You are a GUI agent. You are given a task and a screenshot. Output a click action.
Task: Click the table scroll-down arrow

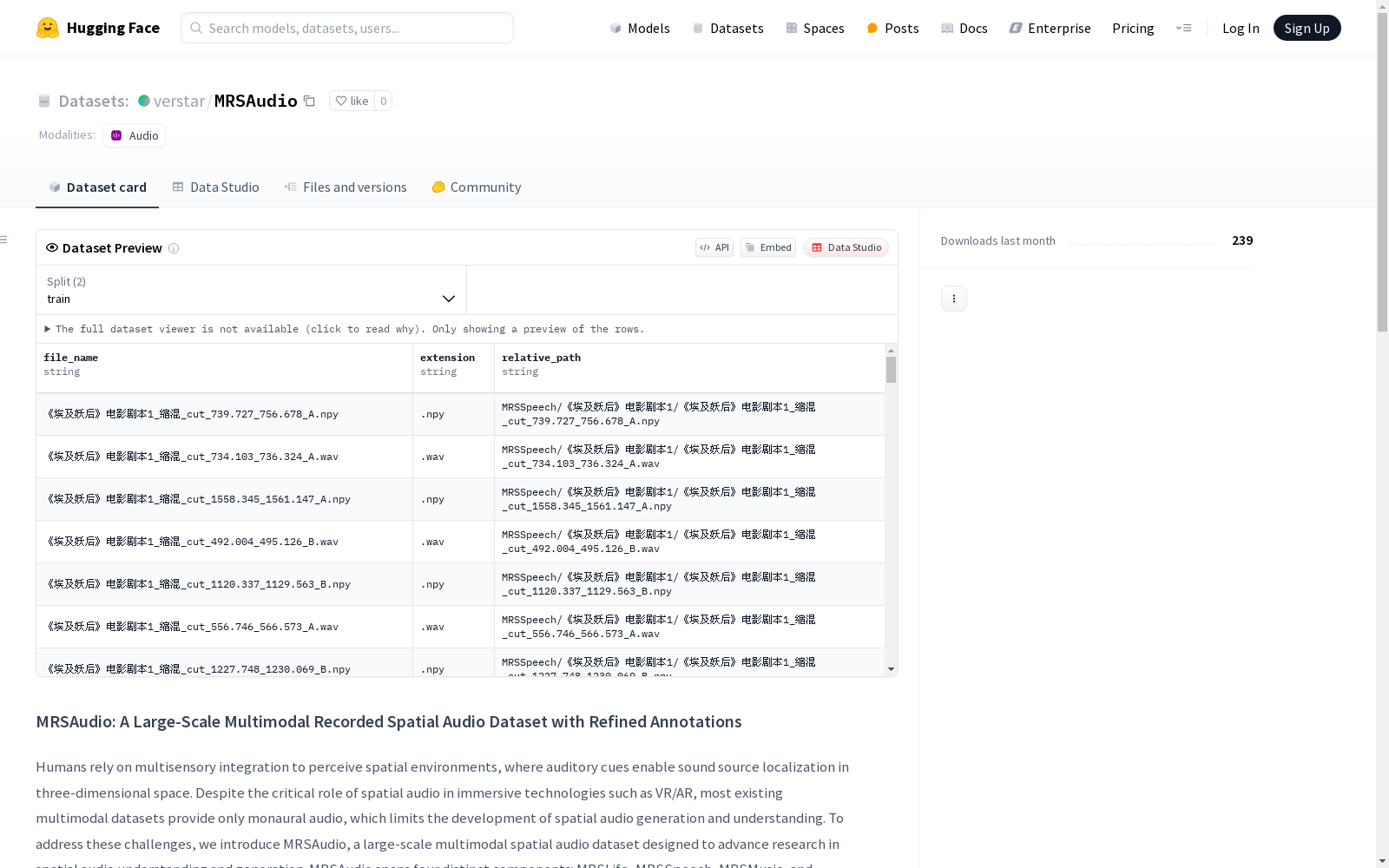pos(891,669)
